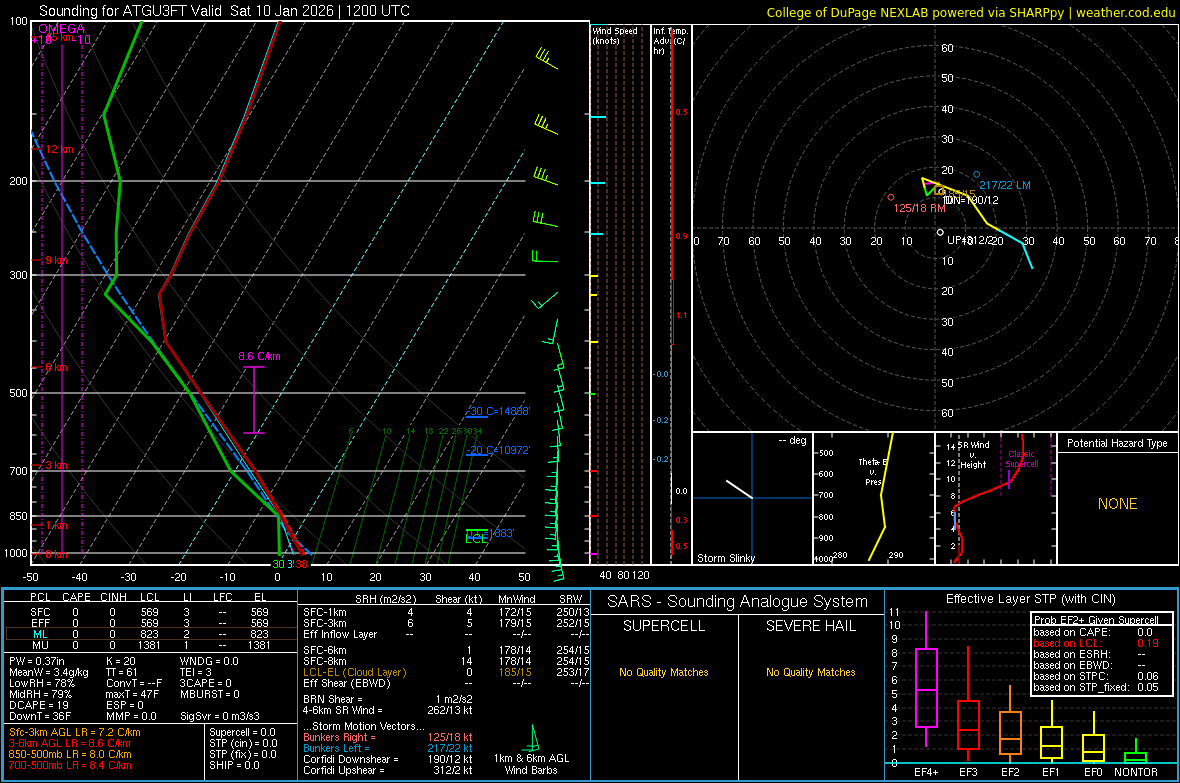Select the MU parcel row

pyautogui.click(x=151, y=644)
